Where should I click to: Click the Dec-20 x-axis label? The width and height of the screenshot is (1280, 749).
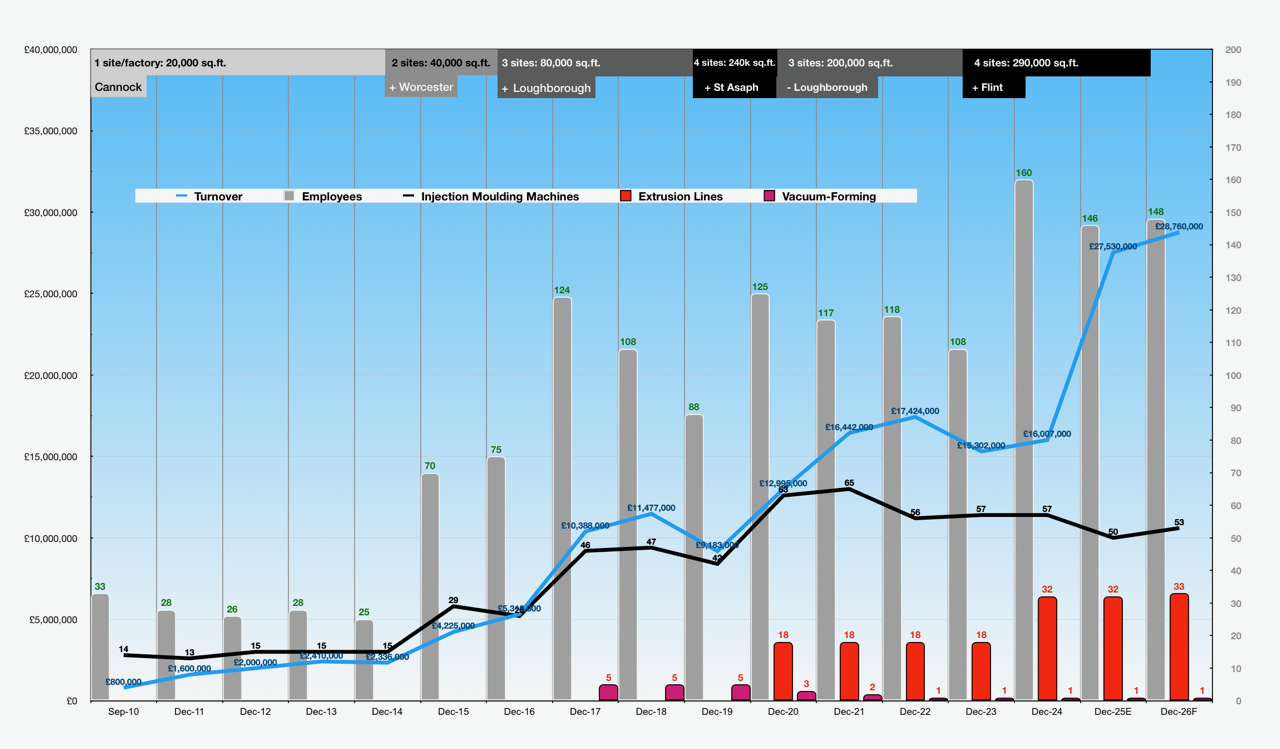click(x=783, y=712)
